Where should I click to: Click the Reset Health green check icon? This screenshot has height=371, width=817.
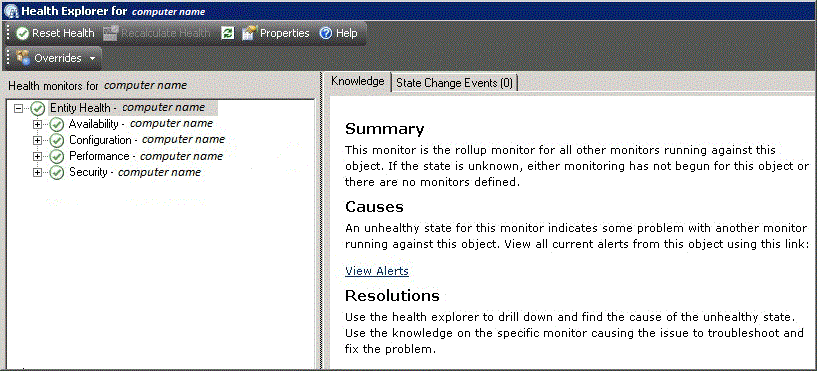(x=22, y=33)
